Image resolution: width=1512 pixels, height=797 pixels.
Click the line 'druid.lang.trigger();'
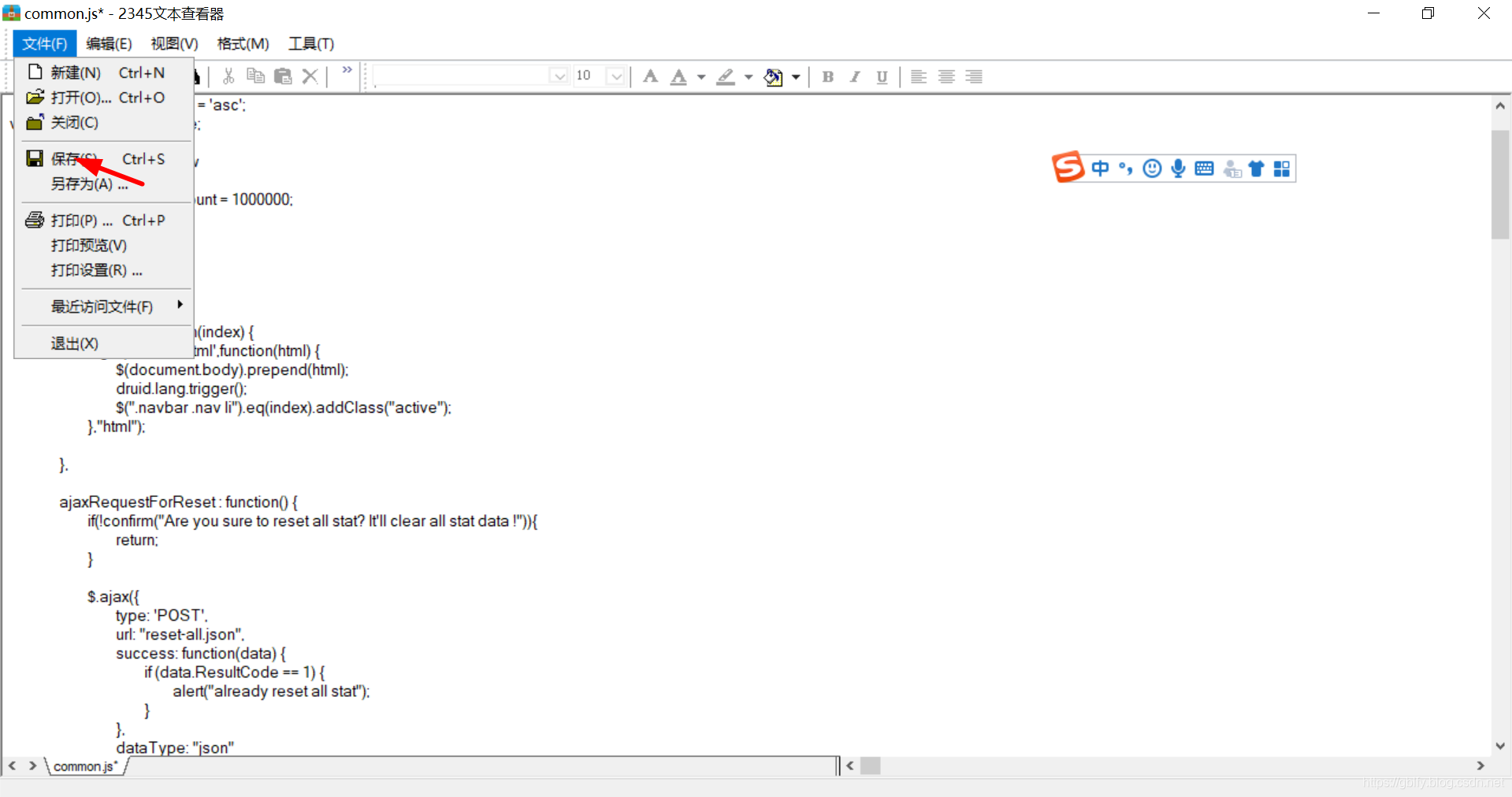coord(182,389)
